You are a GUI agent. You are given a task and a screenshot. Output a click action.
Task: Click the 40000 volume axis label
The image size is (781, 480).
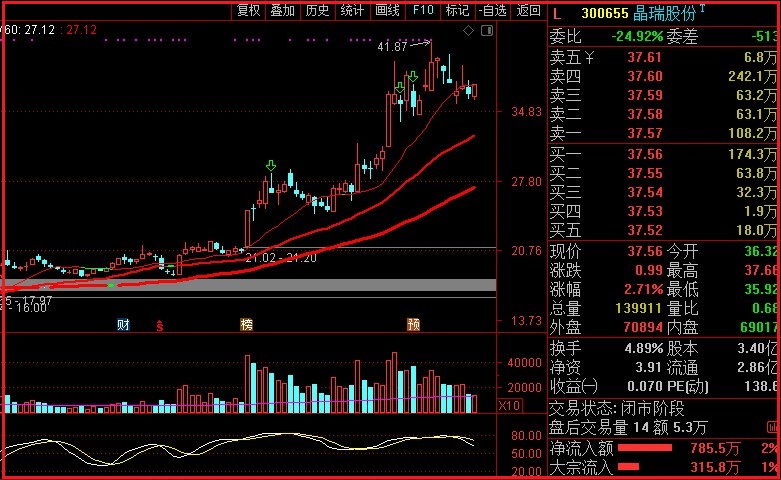click(524, 362)
